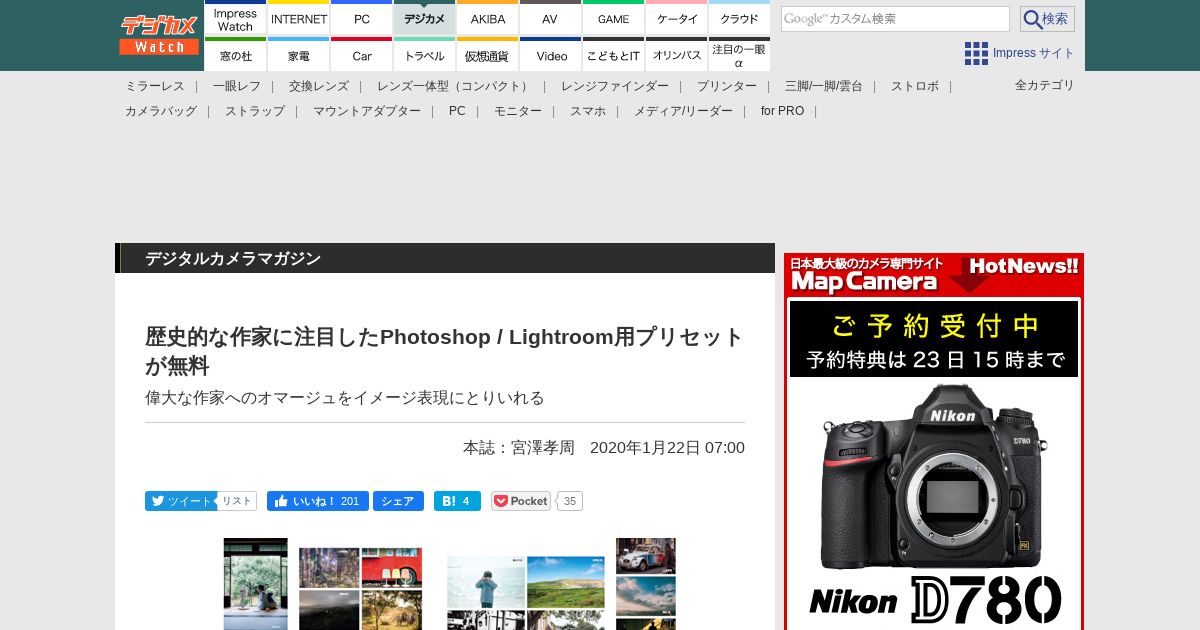Go to the ミラーレス category

pyautogui.click(x=155, y=86)
